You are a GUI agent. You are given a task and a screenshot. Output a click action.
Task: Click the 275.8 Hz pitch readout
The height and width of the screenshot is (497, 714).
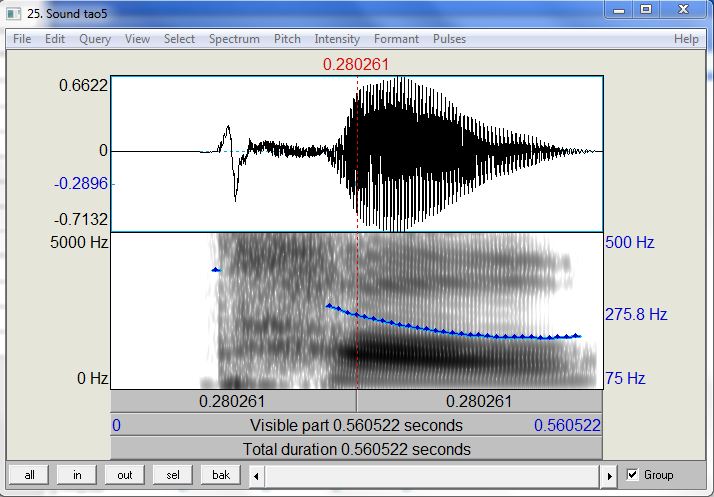pyautogui.click(x=636, y=314)
